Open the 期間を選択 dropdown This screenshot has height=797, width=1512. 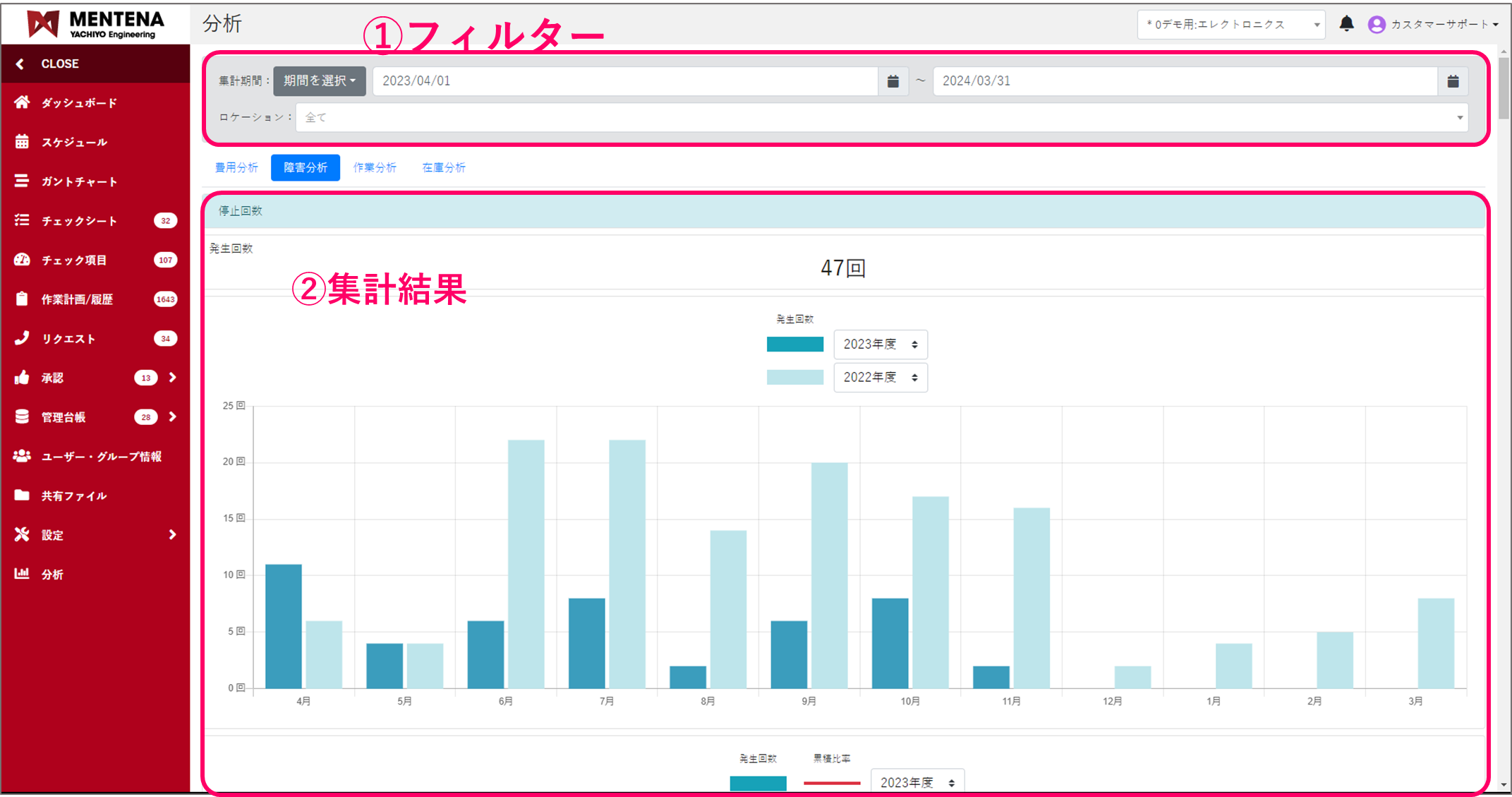(x=320, y=81)
